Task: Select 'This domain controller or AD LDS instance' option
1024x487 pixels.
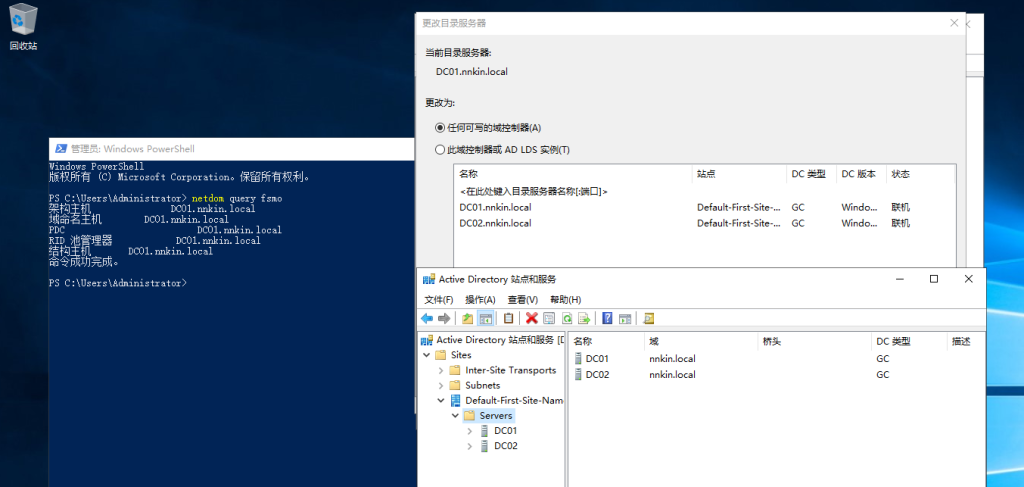Action: [x=441, y=150]
